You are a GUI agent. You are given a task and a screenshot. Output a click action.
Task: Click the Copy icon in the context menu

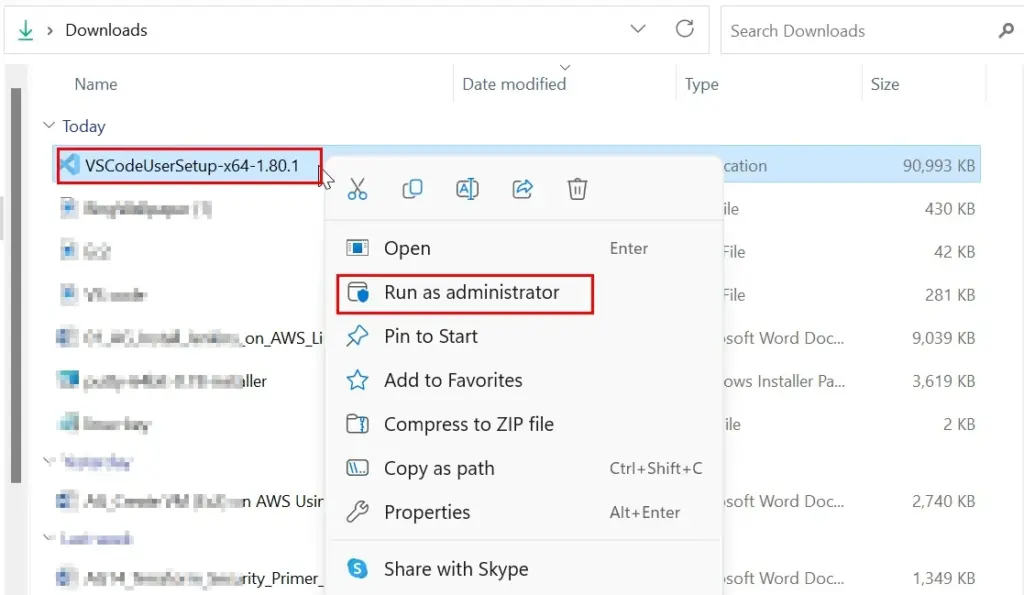(412, 189)
